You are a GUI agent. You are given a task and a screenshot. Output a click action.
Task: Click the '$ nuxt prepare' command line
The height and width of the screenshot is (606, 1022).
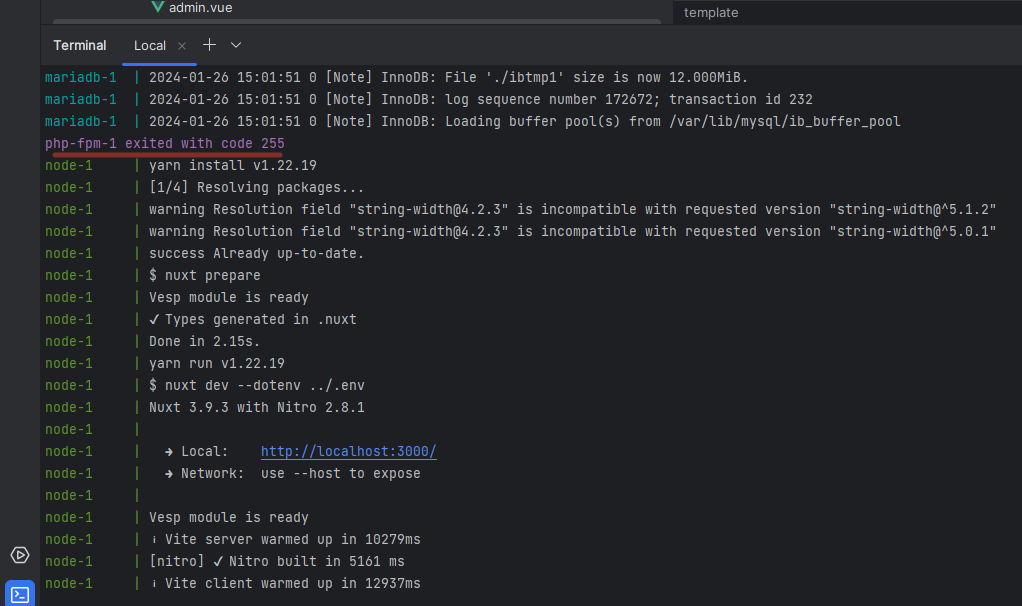click(204, 276)
